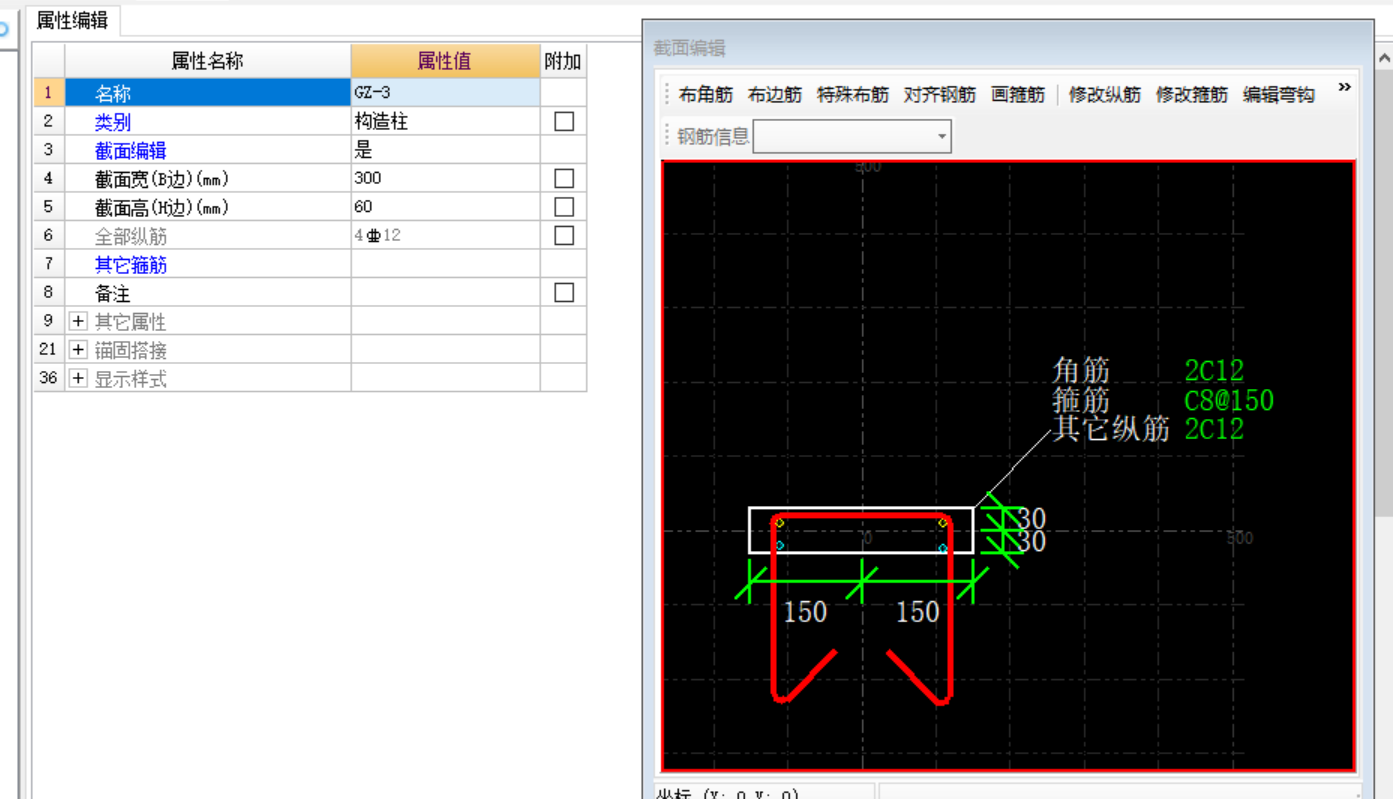Viewport: 1393px width, 799px height.
Task: Edit the section width value 300
Action: 445,178
